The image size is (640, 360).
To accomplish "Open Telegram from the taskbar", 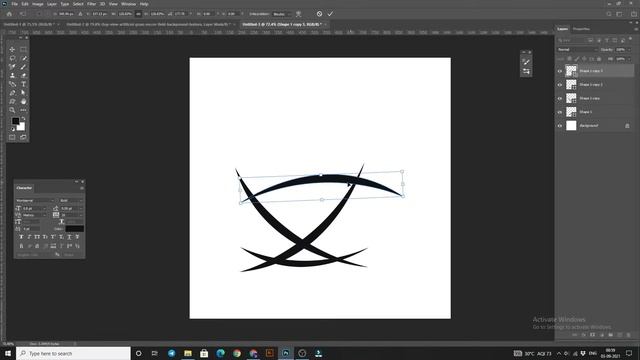I will pyautogui.click(x=171, y=353).
